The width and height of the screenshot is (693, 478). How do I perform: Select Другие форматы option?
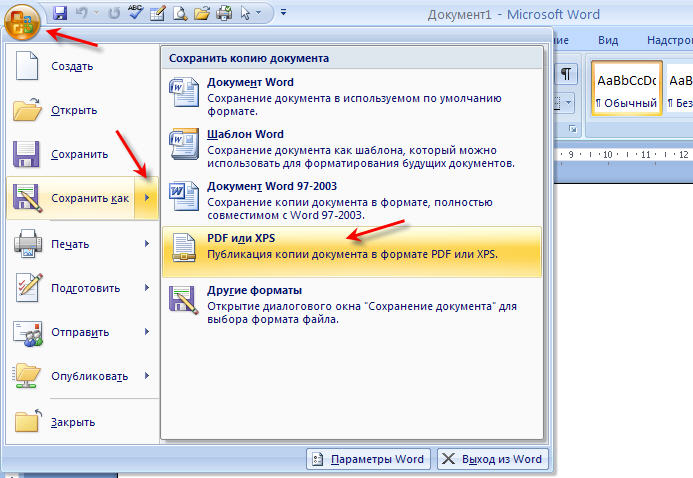click(x=352, y=304)
